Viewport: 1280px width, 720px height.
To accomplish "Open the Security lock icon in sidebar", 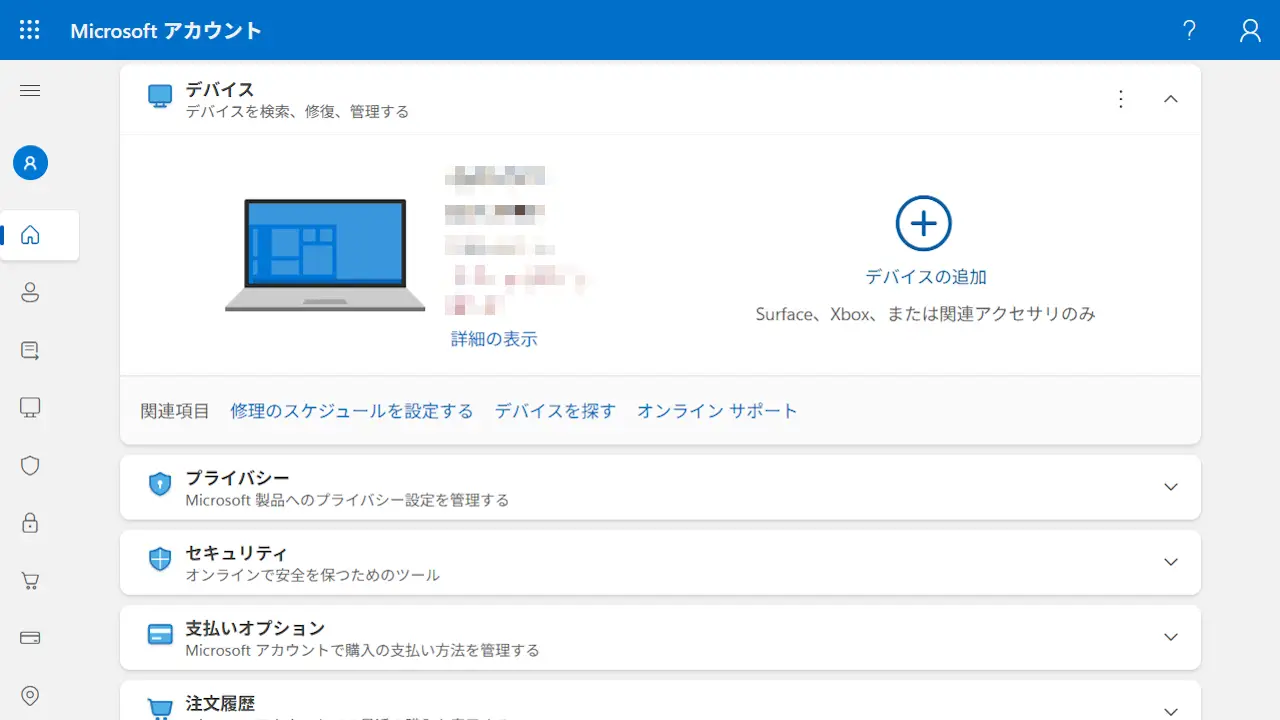I will point(30,522).
